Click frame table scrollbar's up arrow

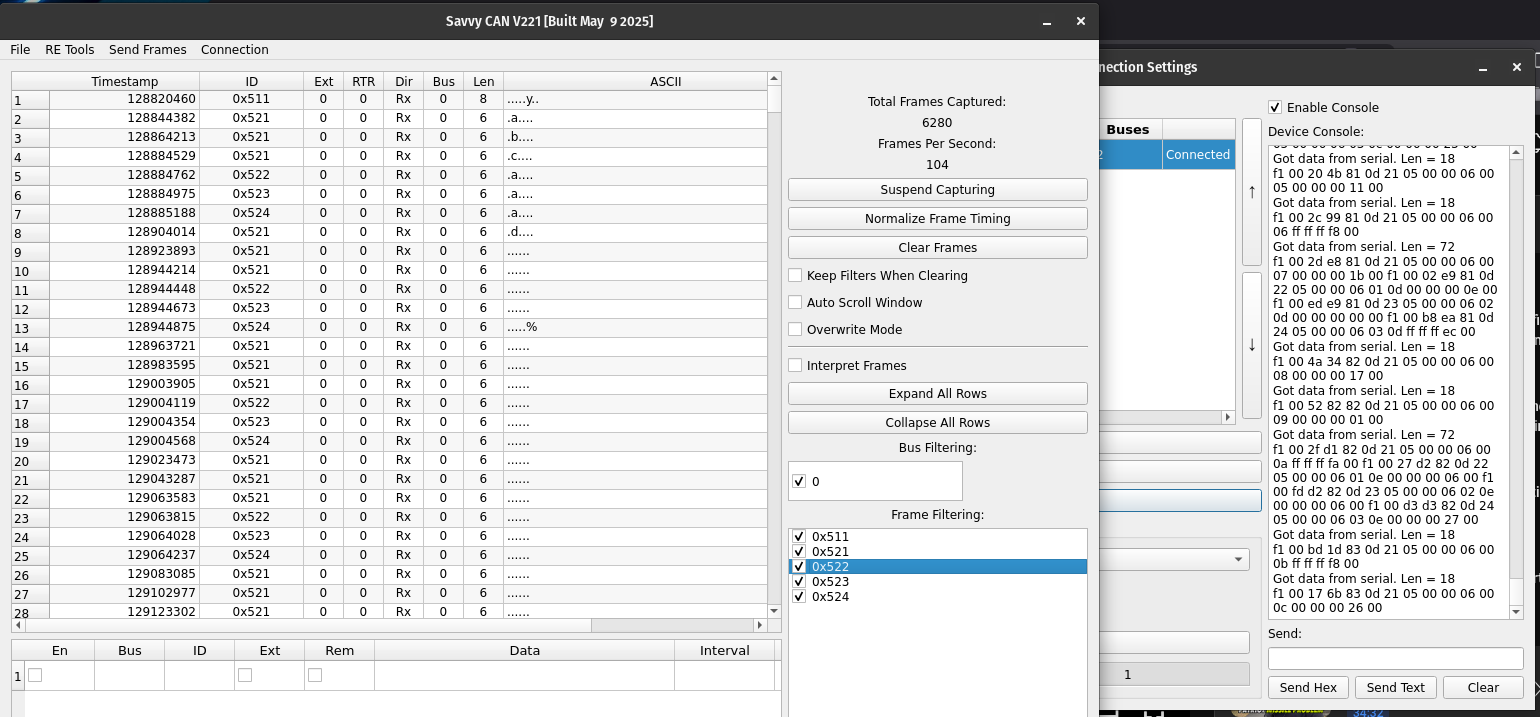(773, 79)
